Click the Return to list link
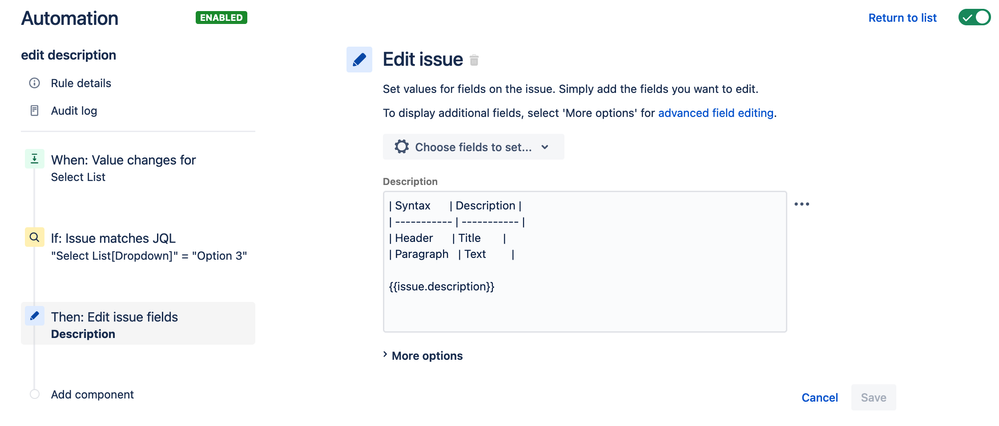 coord(902,18)
